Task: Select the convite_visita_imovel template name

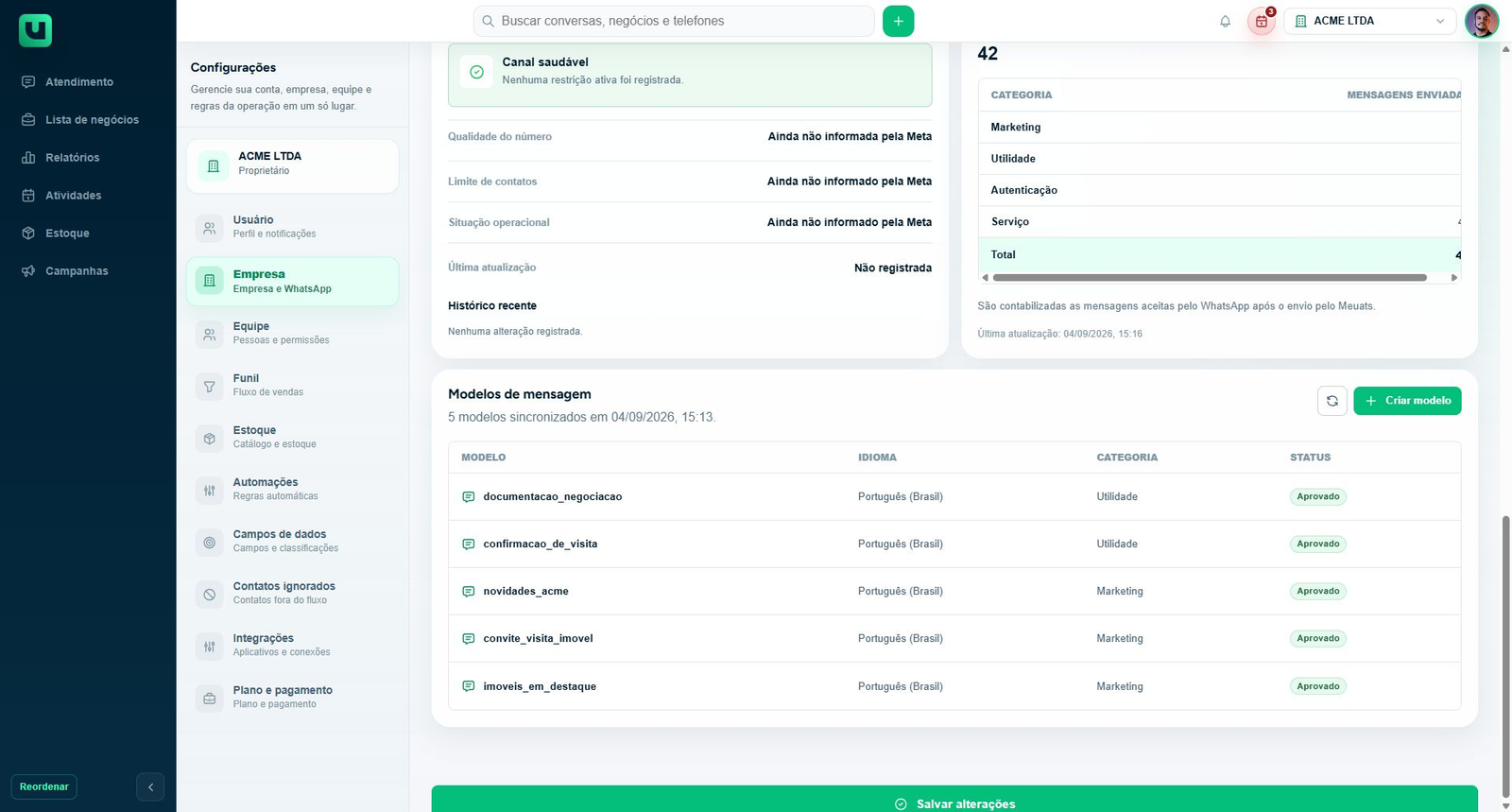Action: pos(539,639)
